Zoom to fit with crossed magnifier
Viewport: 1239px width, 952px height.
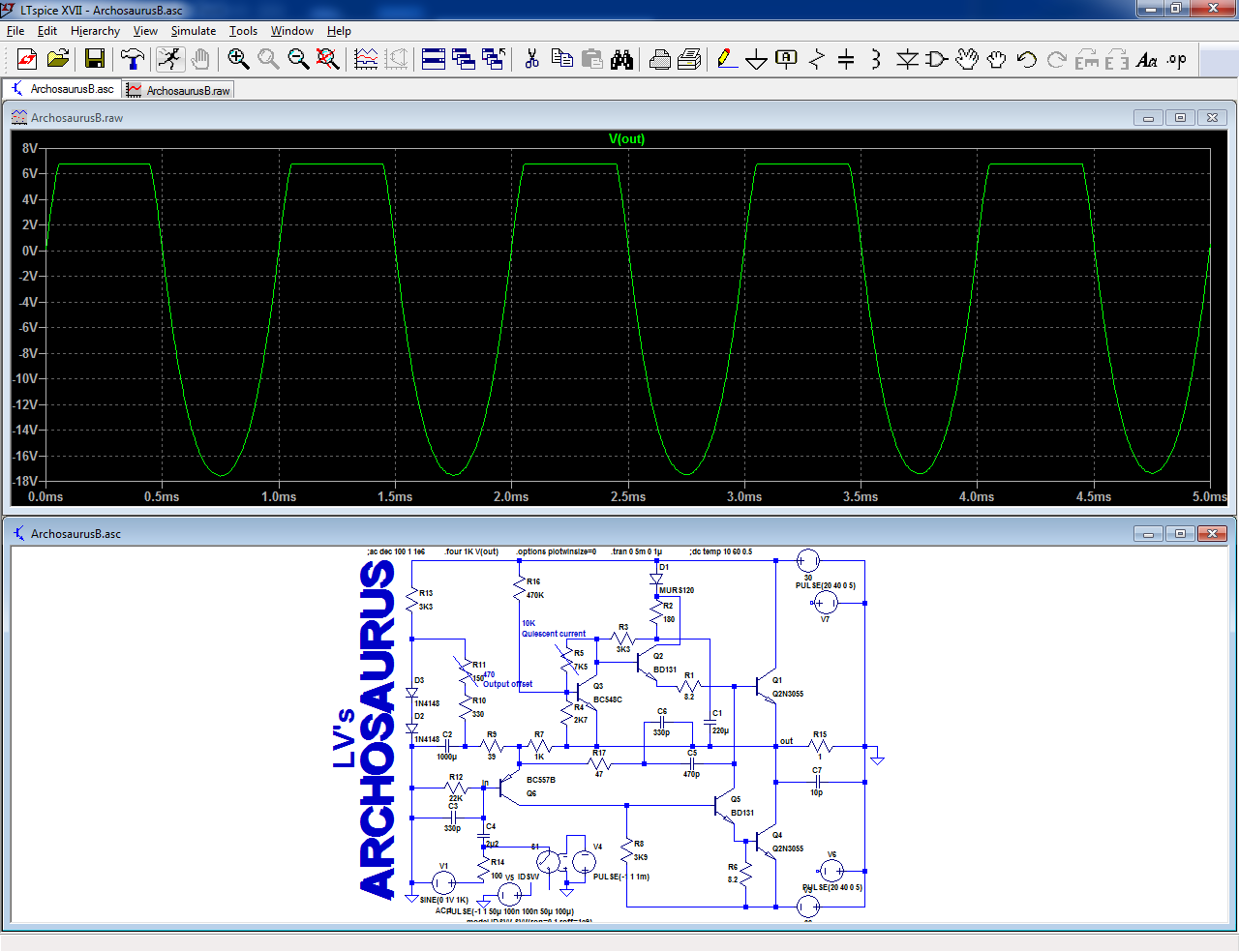(x=328, y=59)
